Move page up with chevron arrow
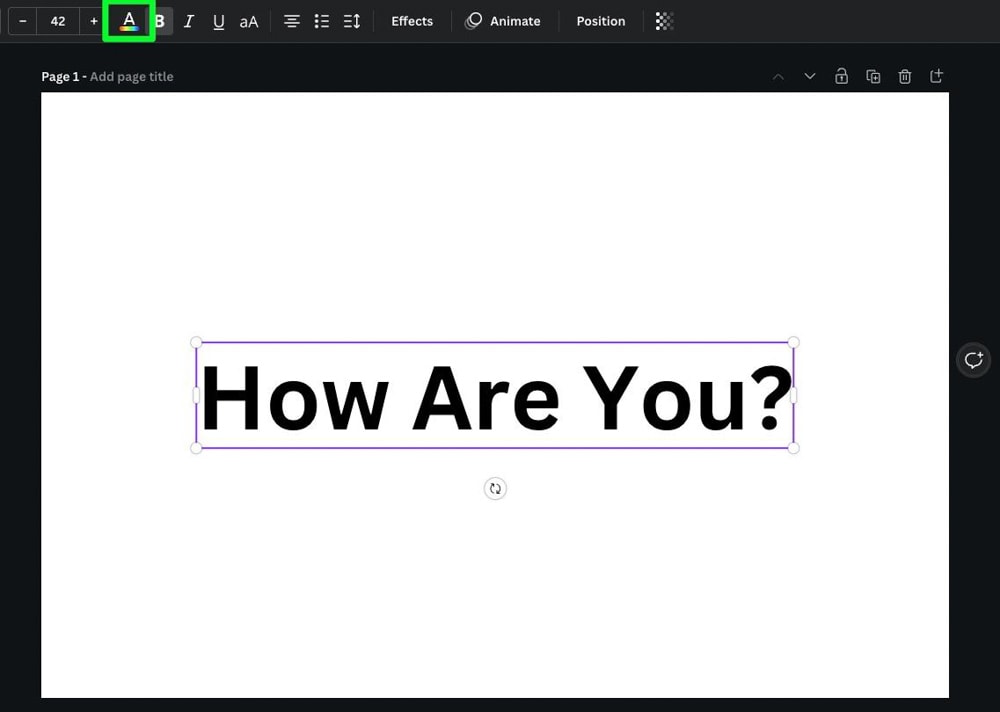Screen dimensions: 1000x712 [x=778, y=77]
